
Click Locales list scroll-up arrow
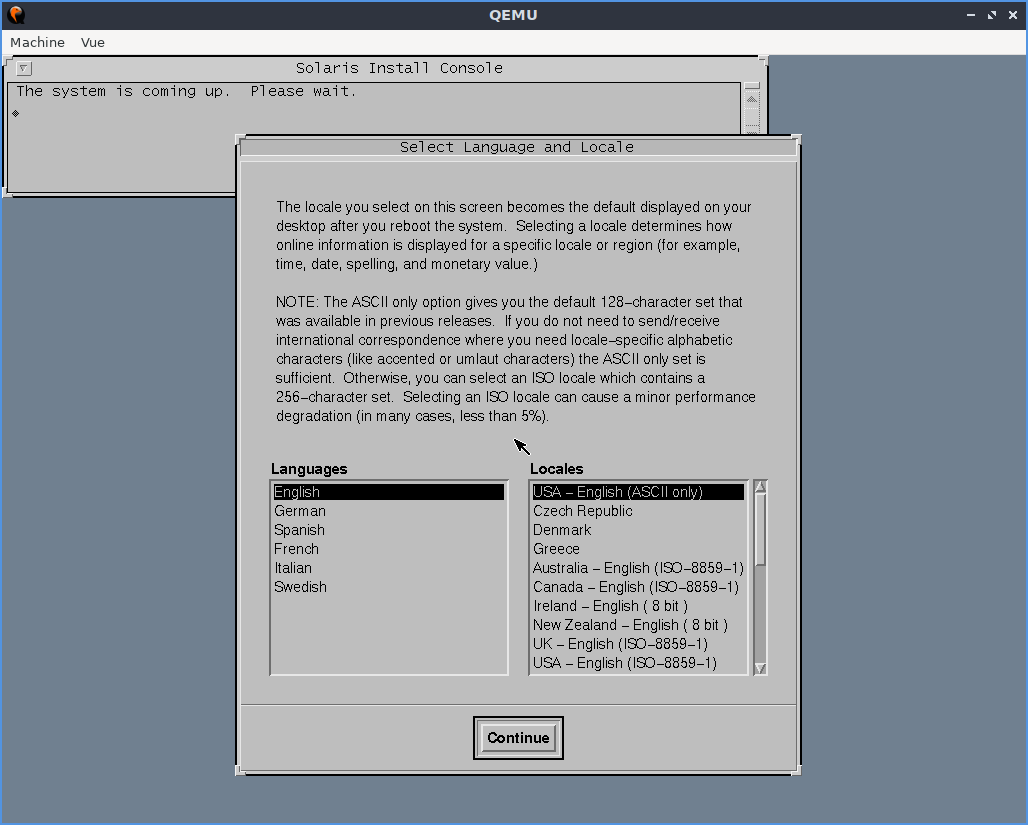pyautogui.click(x=761, y=487)
